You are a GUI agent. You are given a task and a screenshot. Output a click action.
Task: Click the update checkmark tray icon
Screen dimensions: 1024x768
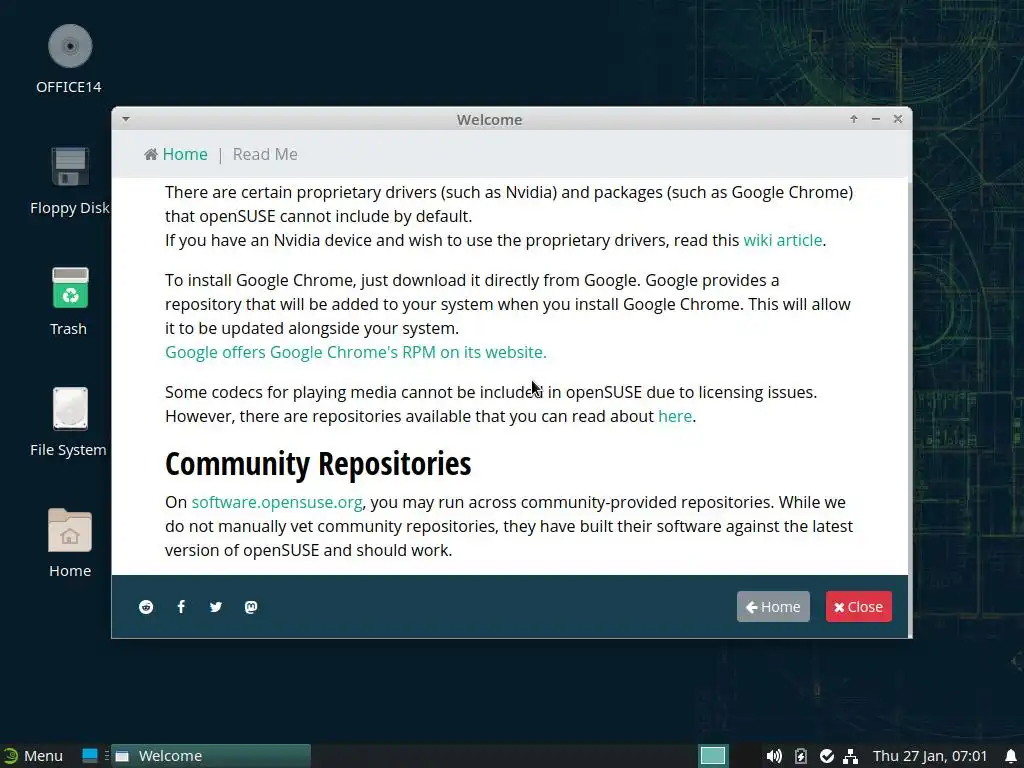[x=827, y=756]
